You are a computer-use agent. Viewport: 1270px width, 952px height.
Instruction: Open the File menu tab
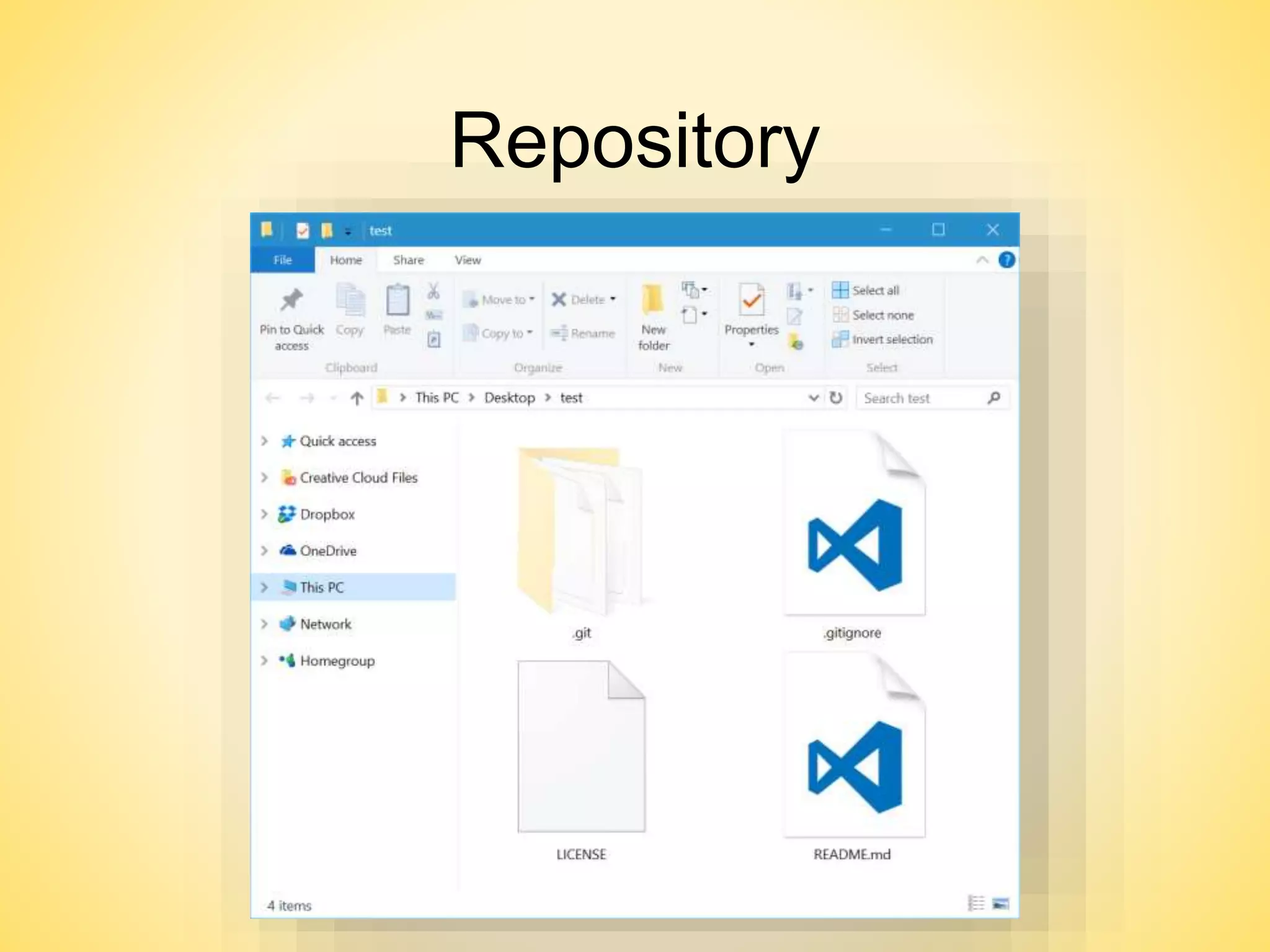point(282,260)
